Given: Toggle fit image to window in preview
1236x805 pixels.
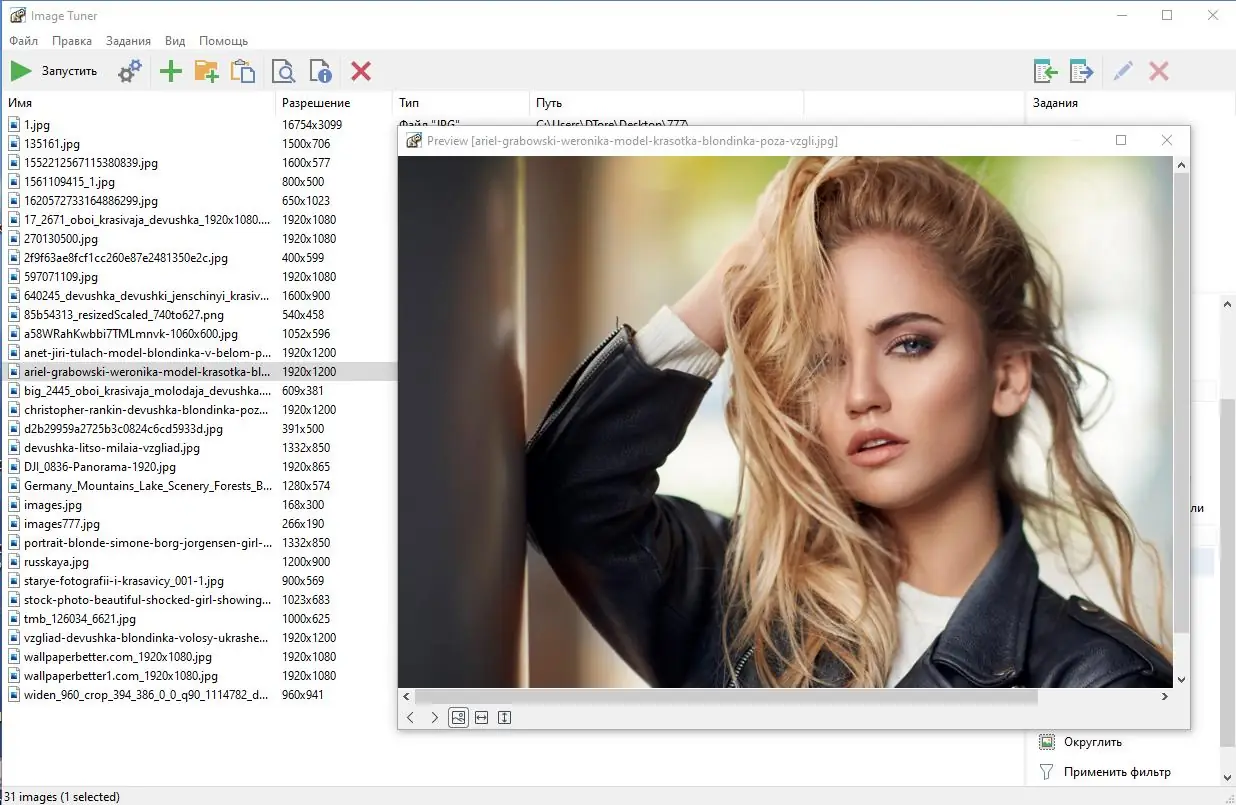Looking at the screenshot, I should point(458,717).
